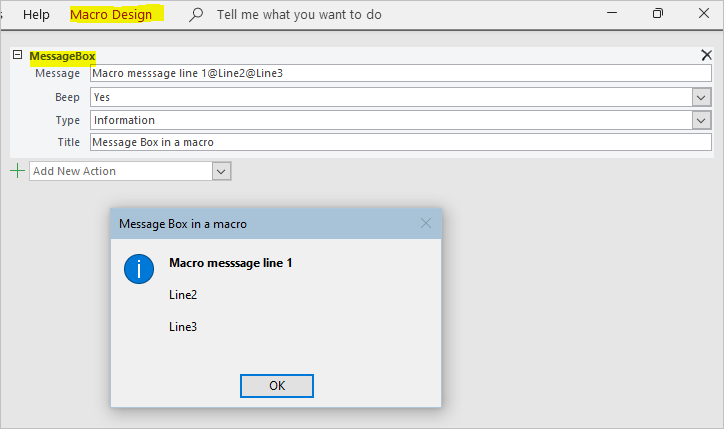Minimize the Access window

tap(612, 13)
